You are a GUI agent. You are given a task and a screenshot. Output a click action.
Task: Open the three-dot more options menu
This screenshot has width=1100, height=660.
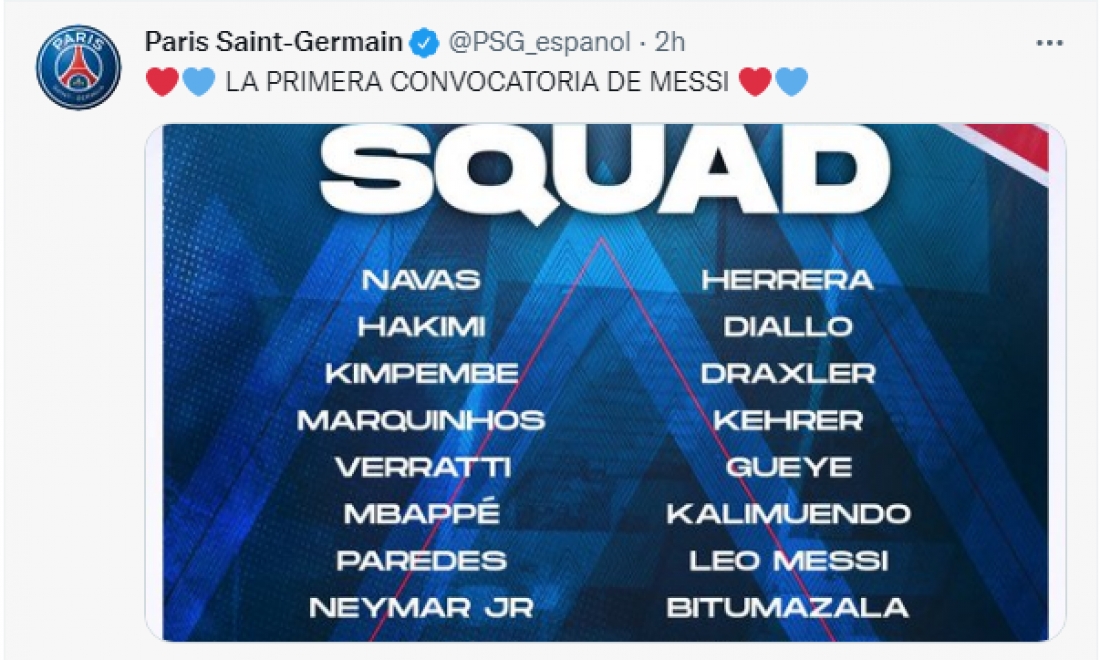(1049, 43)
